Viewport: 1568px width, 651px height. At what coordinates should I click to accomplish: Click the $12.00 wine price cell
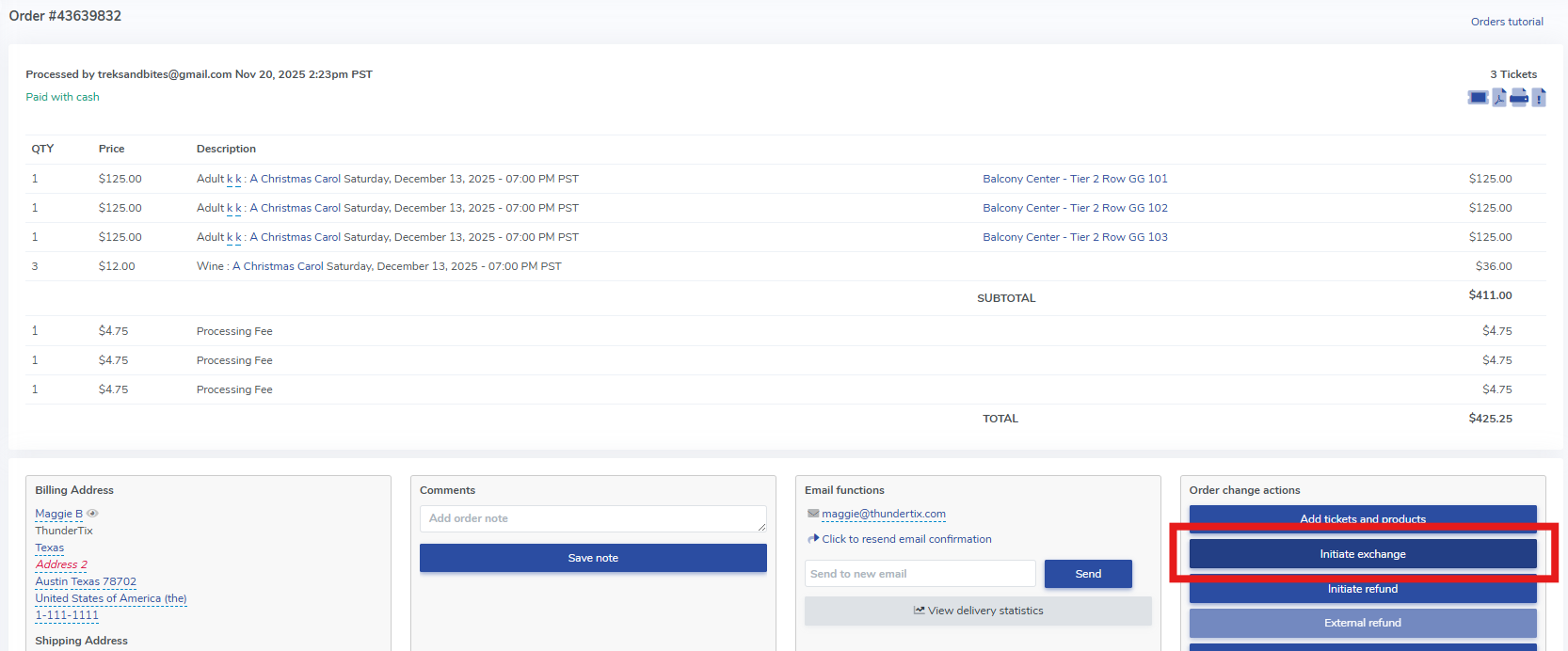pos(117,266)
